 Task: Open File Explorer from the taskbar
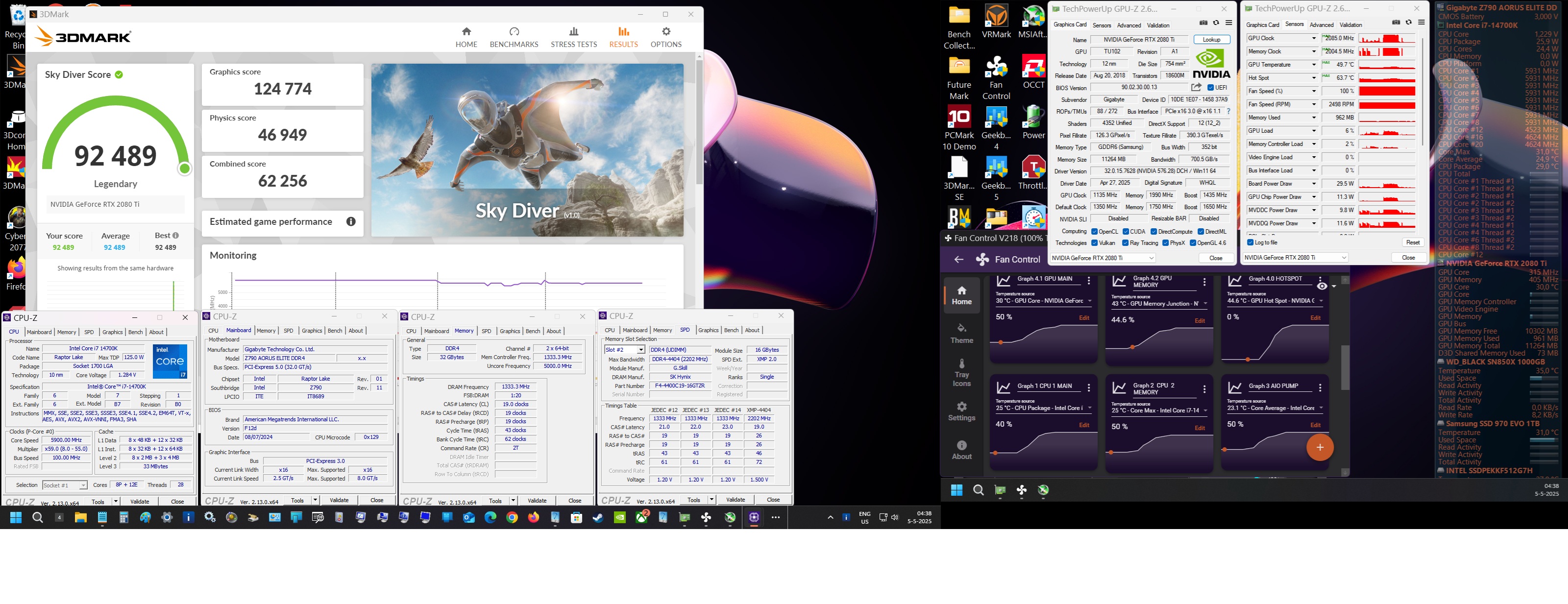tap(80, 518)
